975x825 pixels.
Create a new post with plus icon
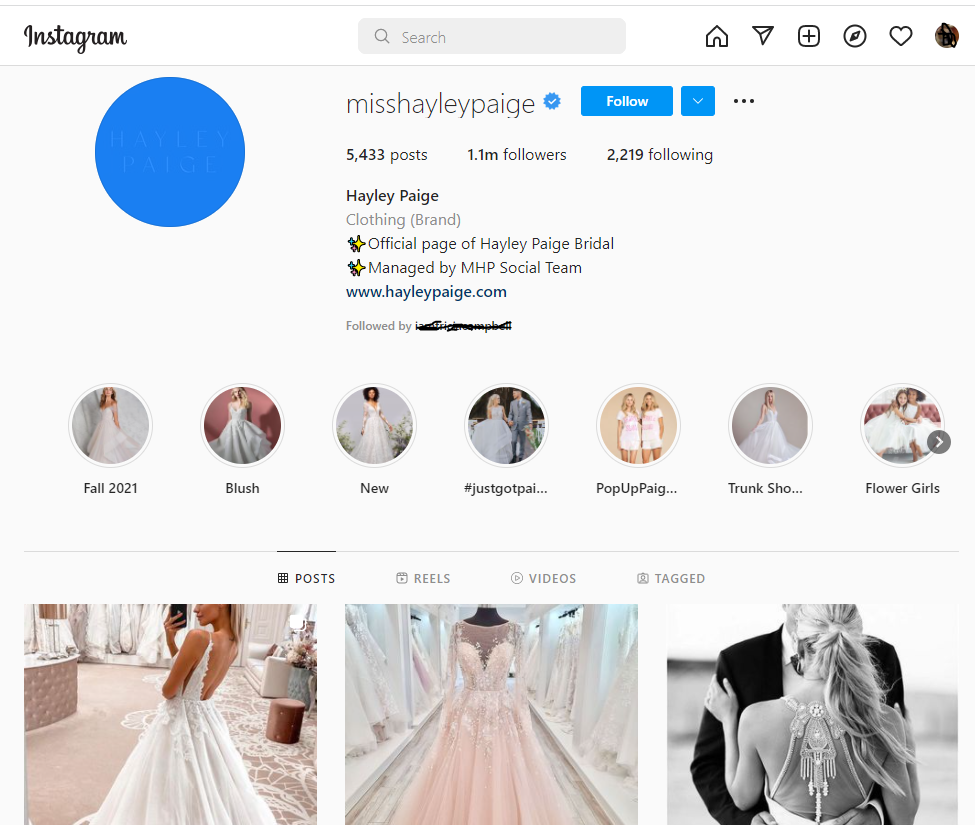pos(808,36)
